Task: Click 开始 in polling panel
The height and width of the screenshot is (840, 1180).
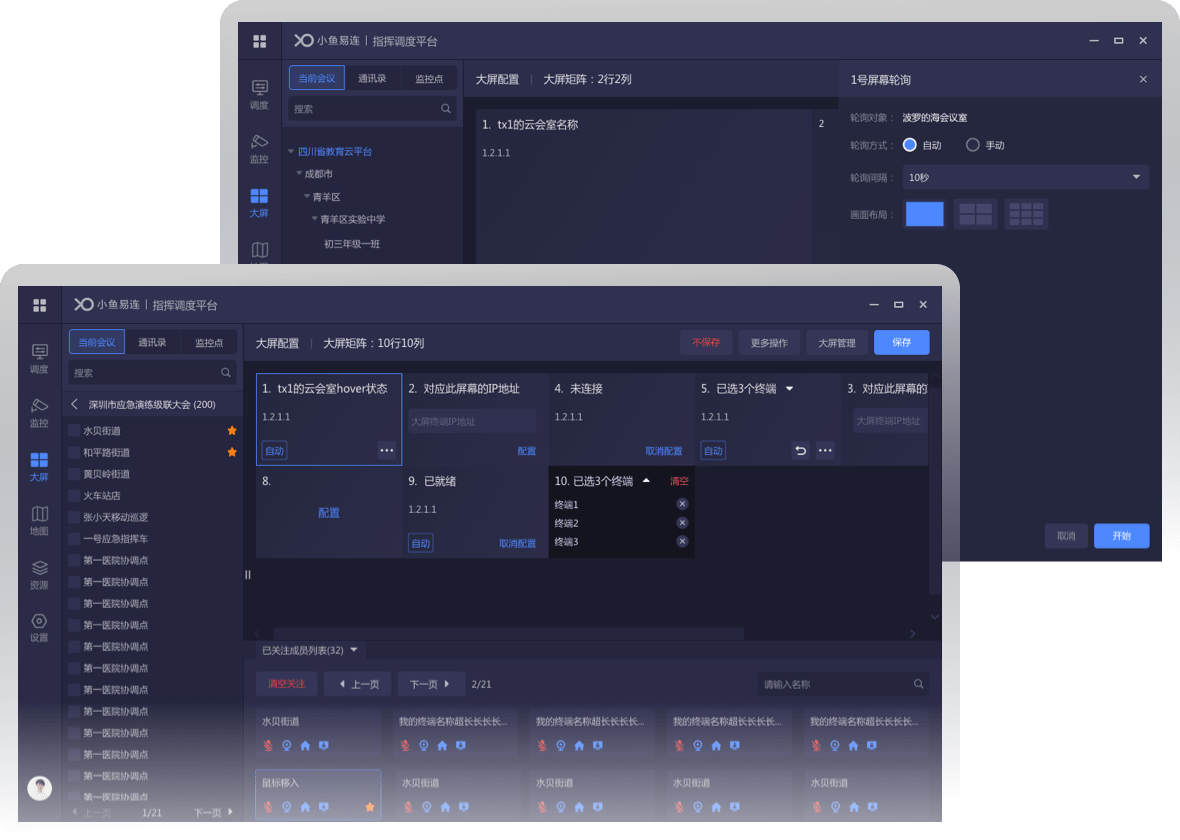Action: (1121, 535)
